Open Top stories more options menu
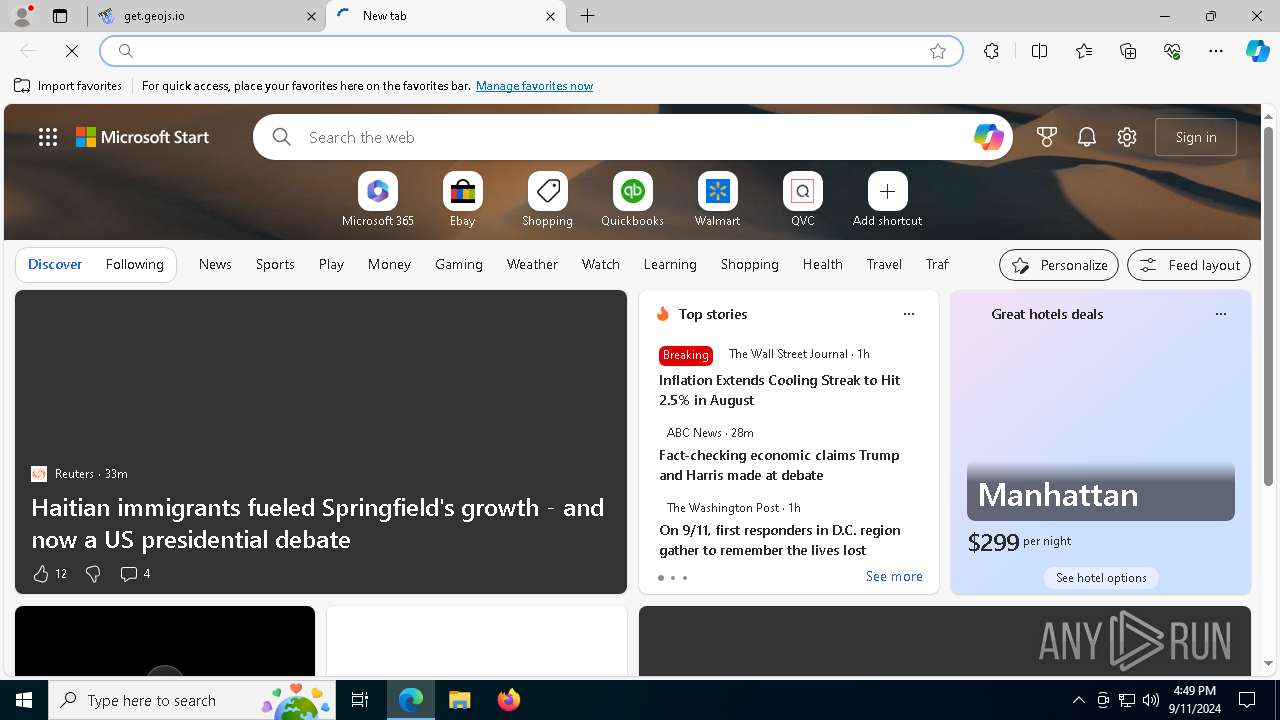This screenshot has height=720, width=1280. (909, 314)
